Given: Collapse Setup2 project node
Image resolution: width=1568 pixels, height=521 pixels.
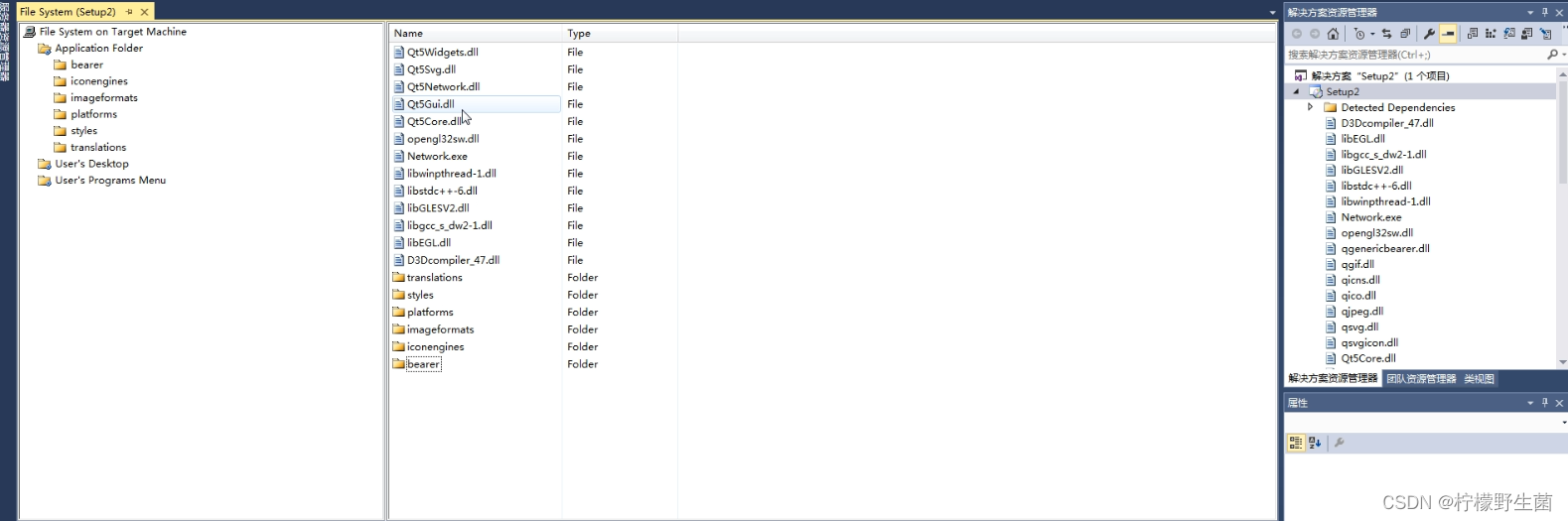Looking at the screenshot, I should point(1296,91).
